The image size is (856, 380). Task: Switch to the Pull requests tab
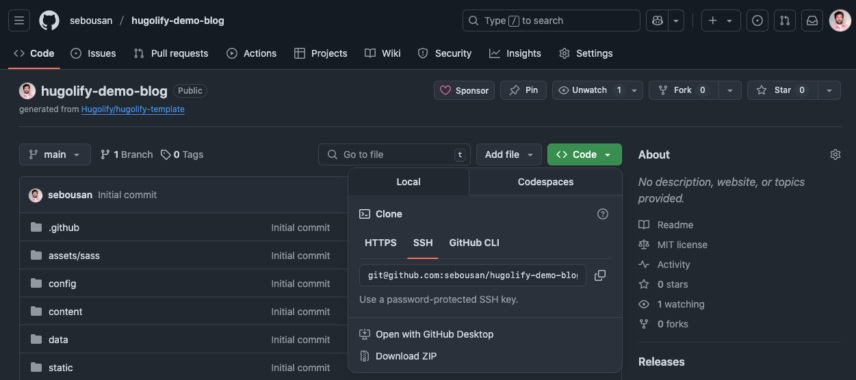[171, 54]
